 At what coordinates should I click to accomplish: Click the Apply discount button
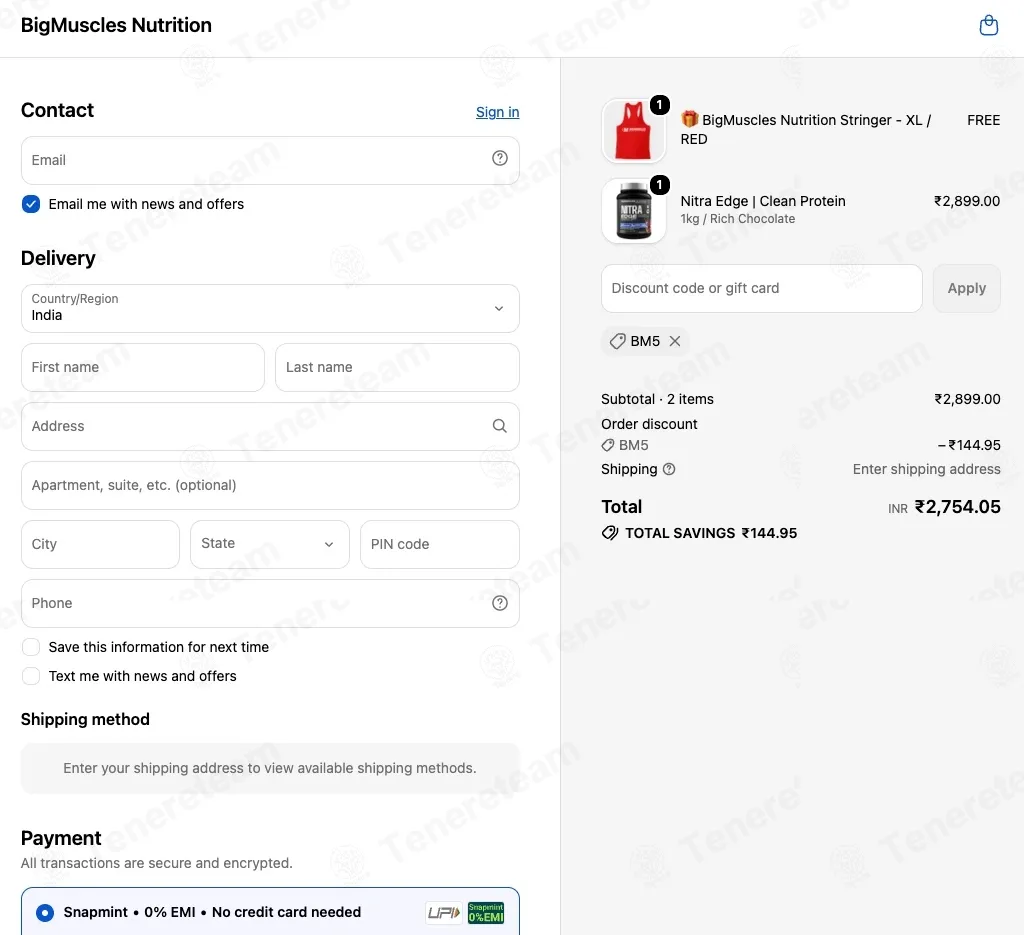[x=967, y=288]
